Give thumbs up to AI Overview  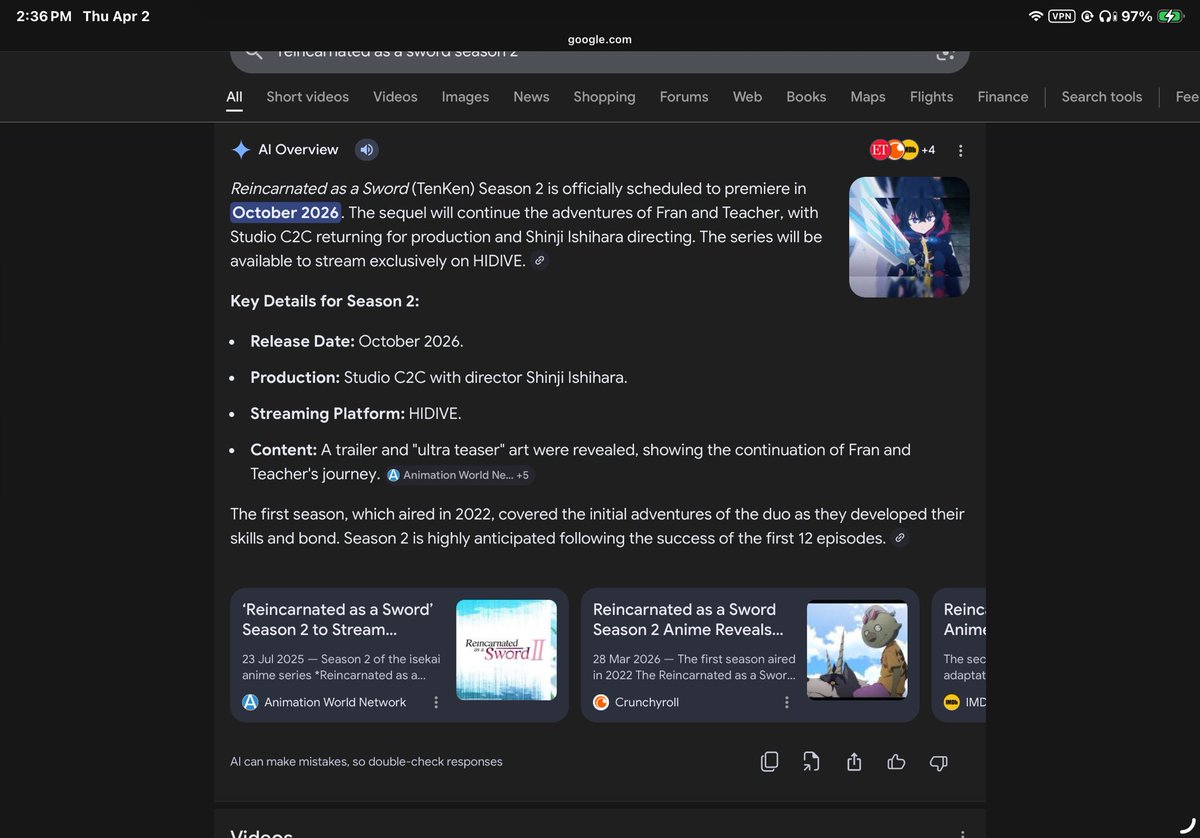[x=896, y=762]
